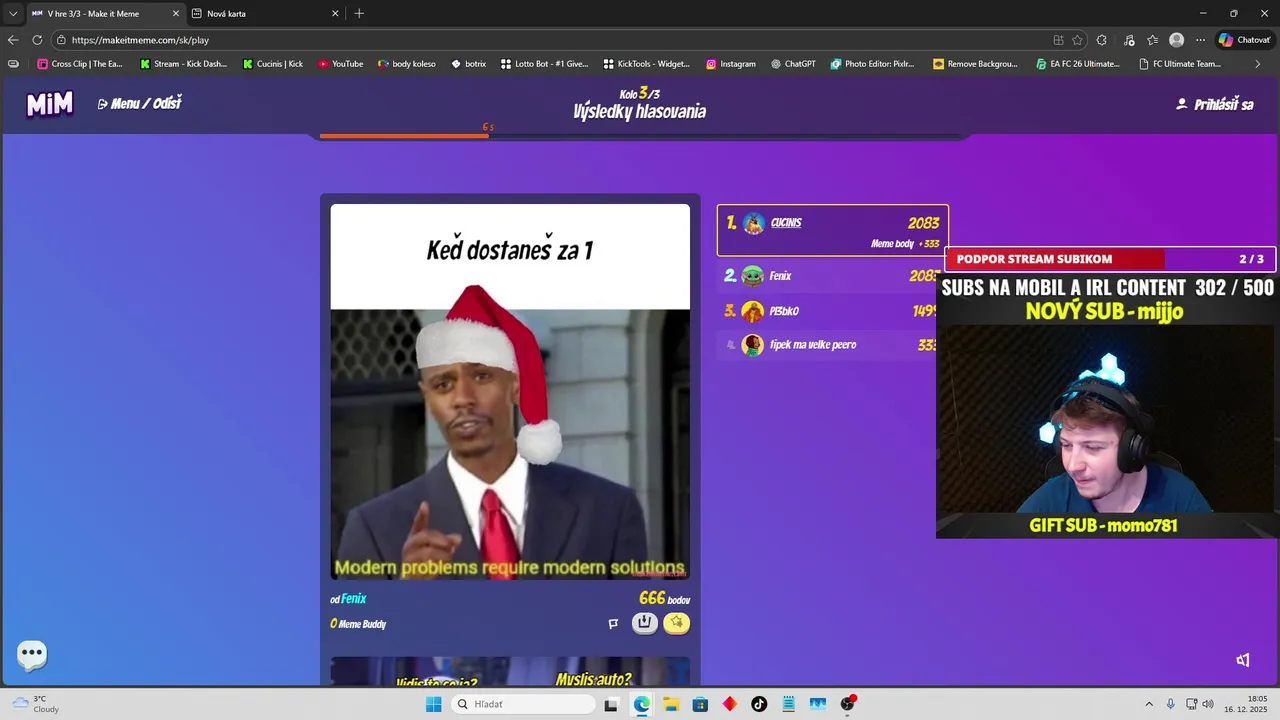This screenshot has height=720, width=1280.
Task: Go back with the browser back arrow
Action: 13,40
